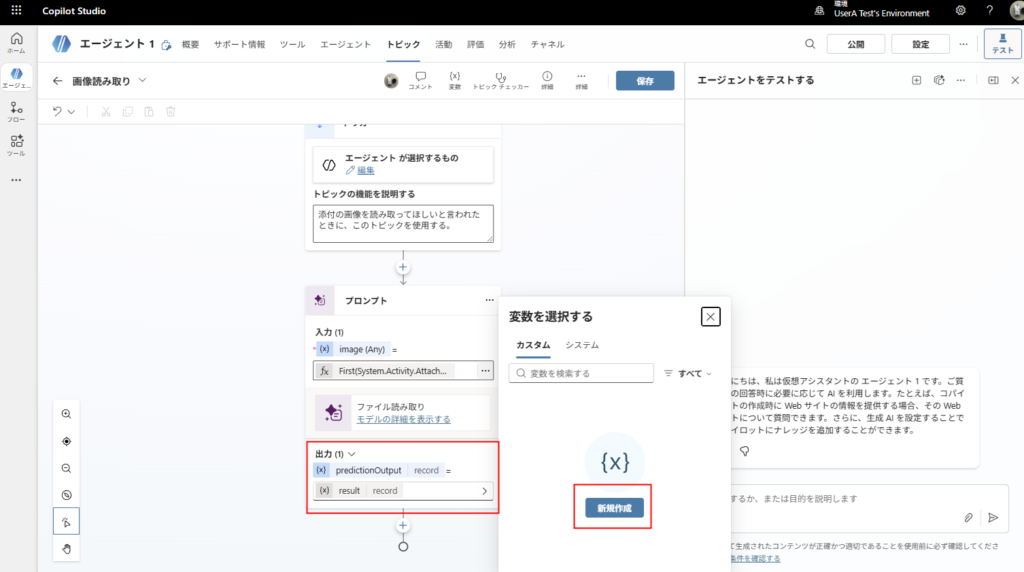Click the attach paperclip in test chat
1024x572 pixels.
click(x=968, y=517)
